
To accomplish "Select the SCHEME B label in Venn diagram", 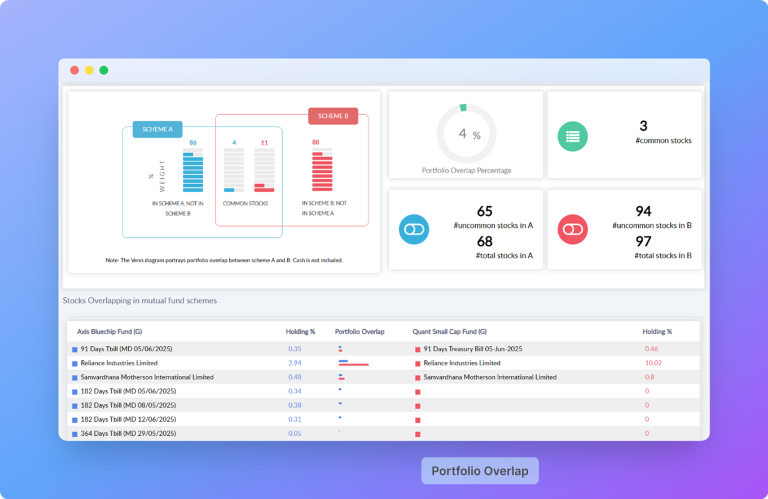I will [333, 116].
